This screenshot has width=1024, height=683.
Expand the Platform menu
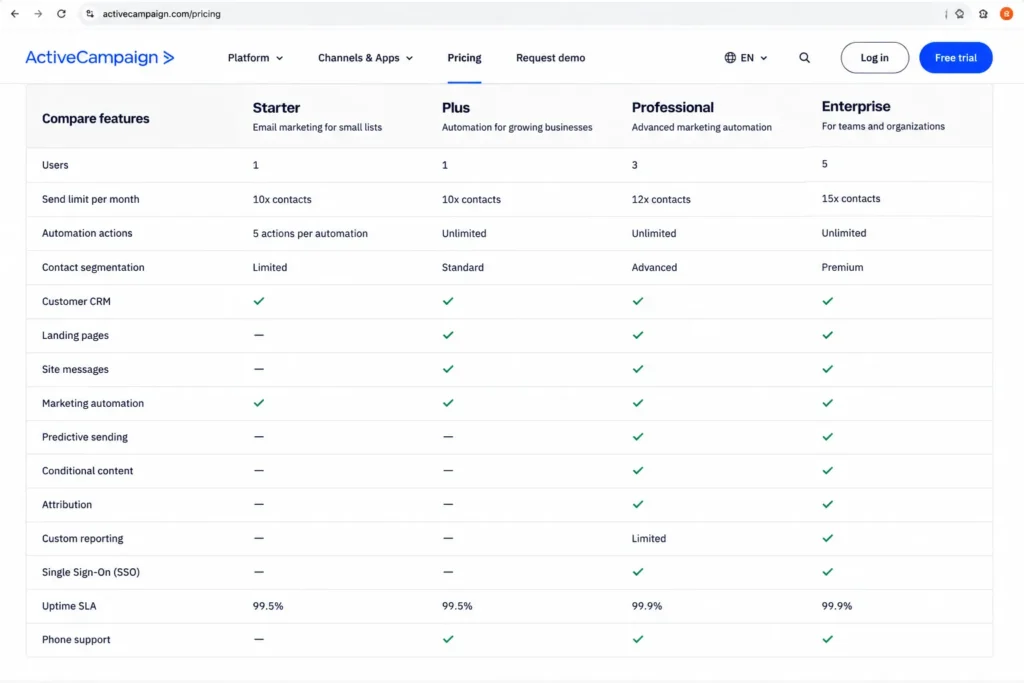pyautogui.click(x=255, y=57)
